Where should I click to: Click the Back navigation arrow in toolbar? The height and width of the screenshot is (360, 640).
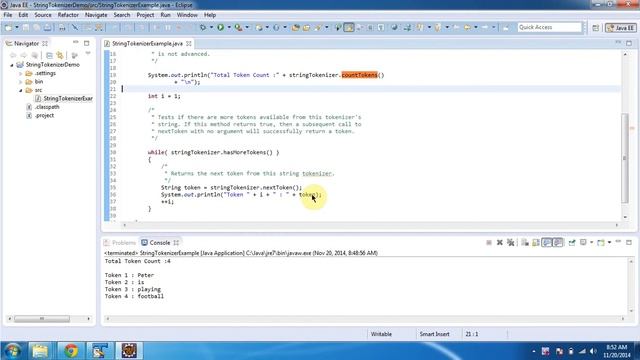467,27
